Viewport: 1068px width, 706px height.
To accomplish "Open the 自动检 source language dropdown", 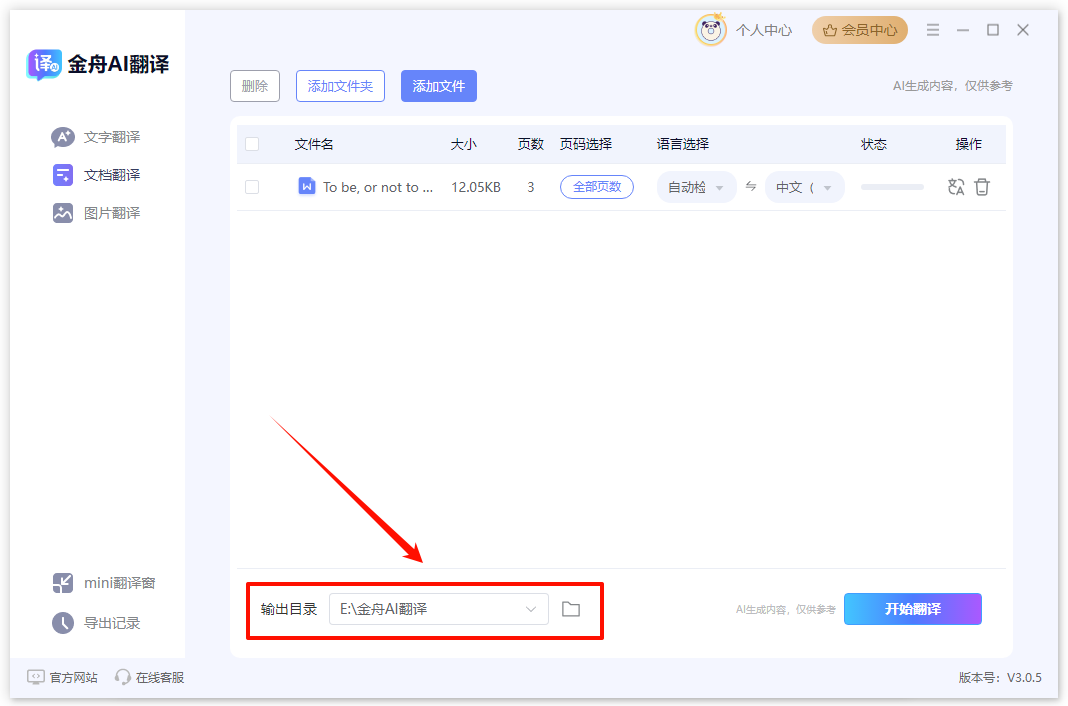I will tap(696, 187).
